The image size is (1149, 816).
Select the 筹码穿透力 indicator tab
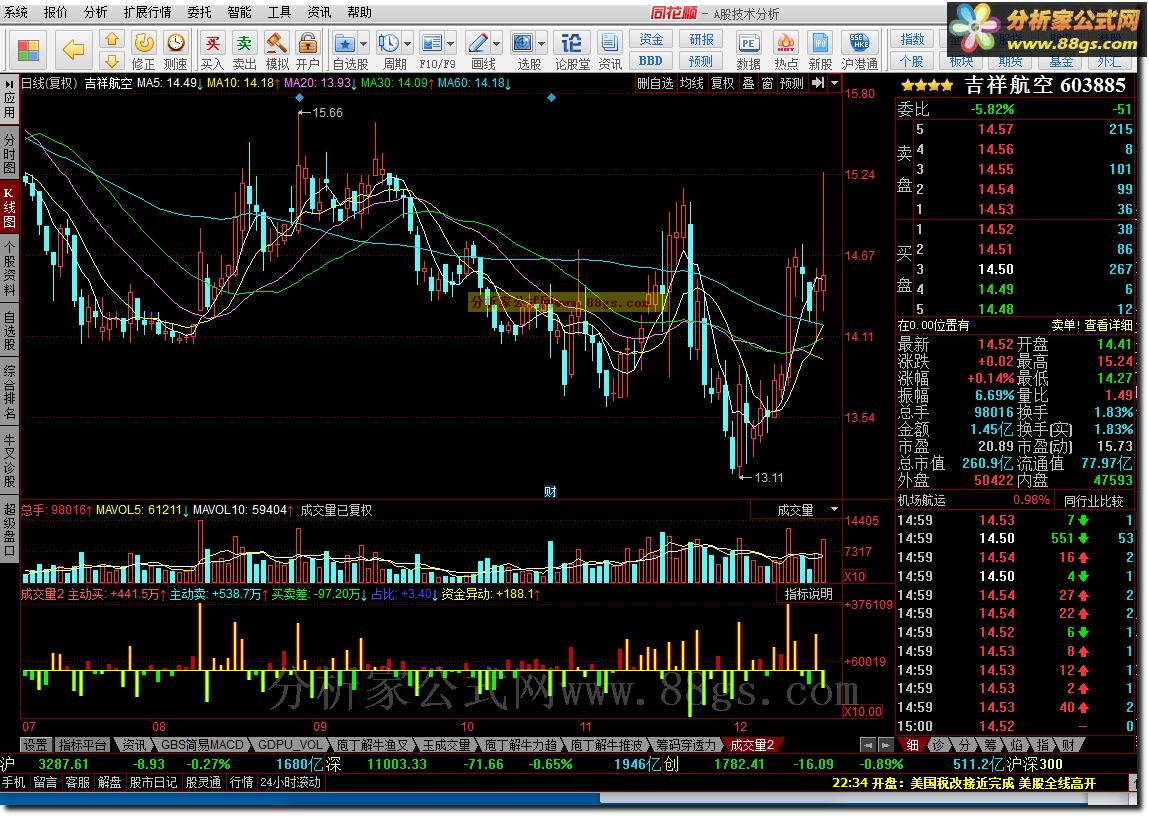click(x=685, y=745)
